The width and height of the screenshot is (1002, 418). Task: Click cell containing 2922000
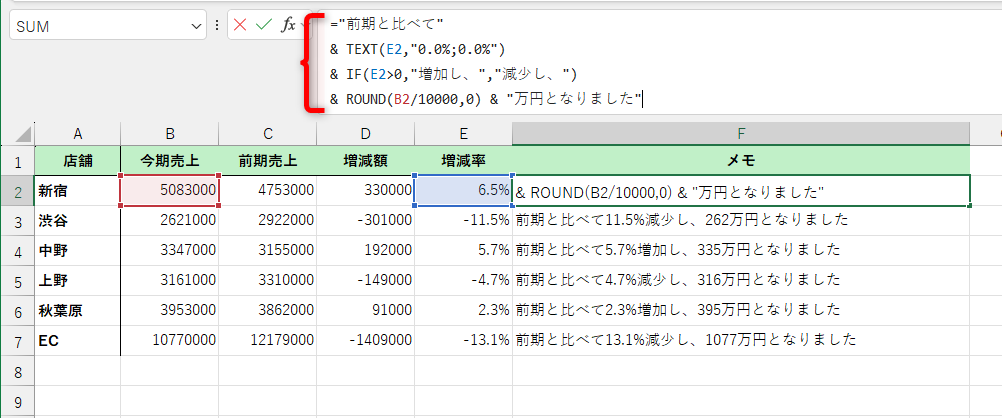pos(267,221)
